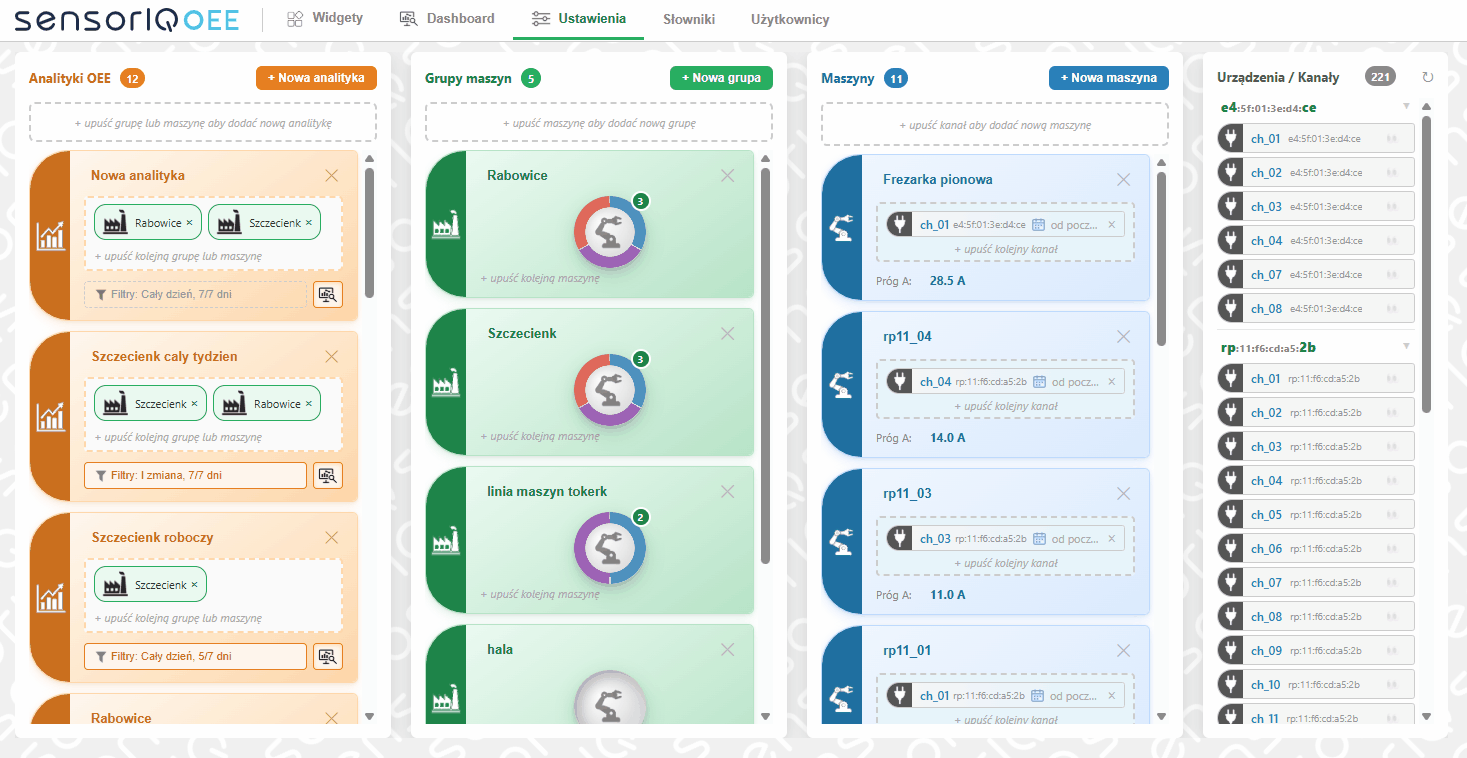Delete the Szczecienk machine group

tap(728, 334)
